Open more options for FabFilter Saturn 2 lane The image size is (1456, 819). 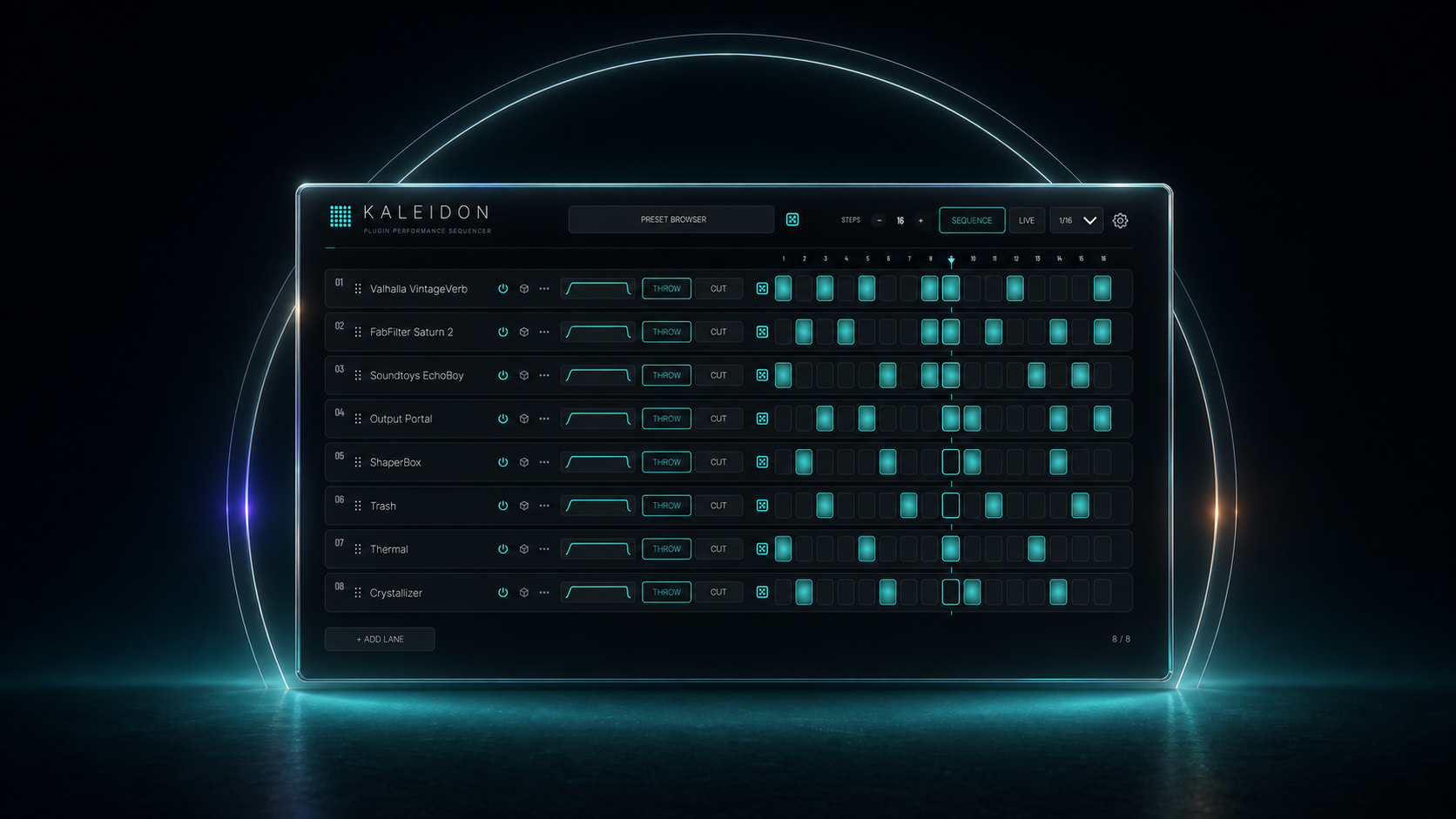point(544,332)
